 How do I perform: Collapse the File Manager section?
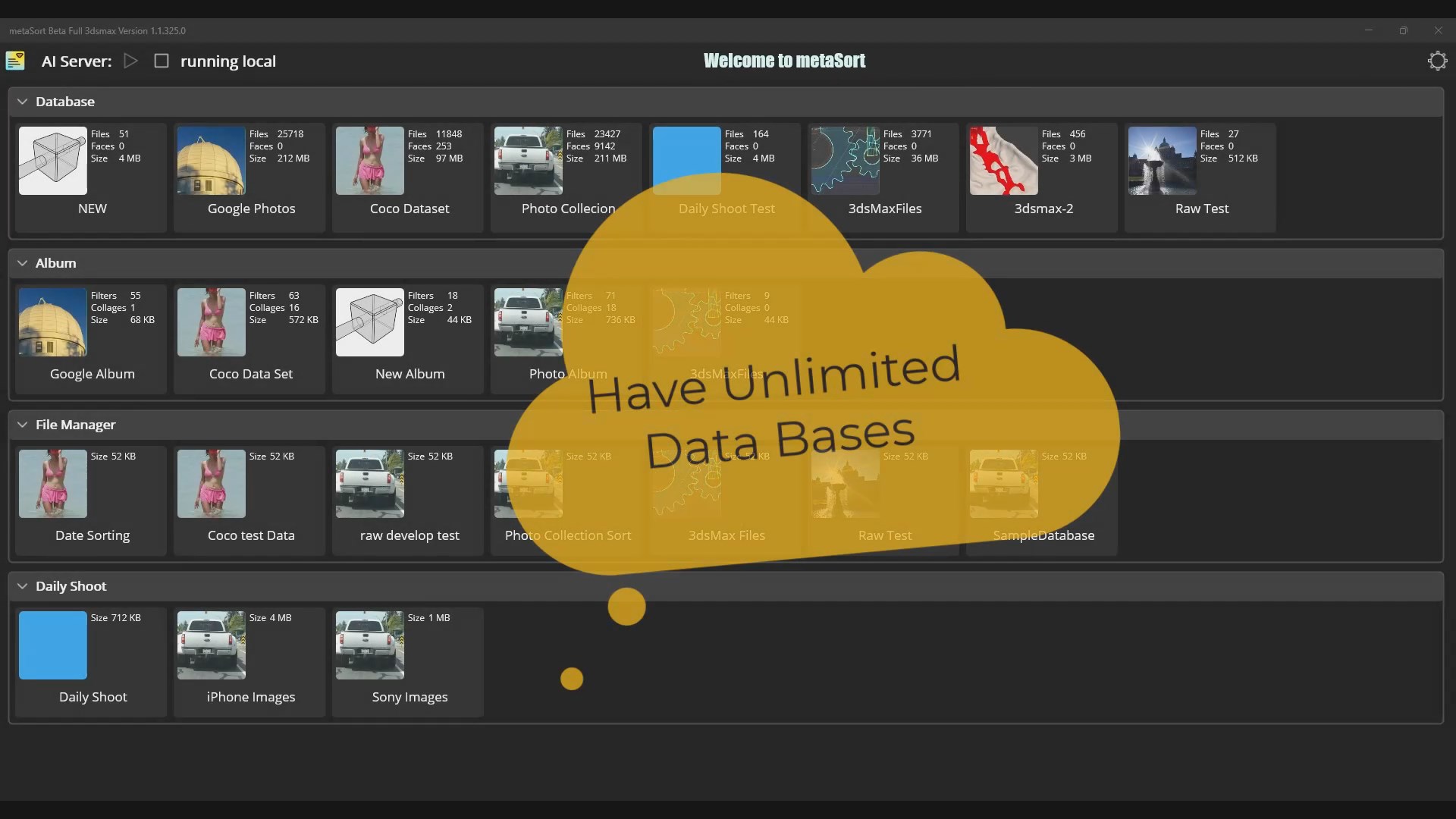tap(22, 425)
